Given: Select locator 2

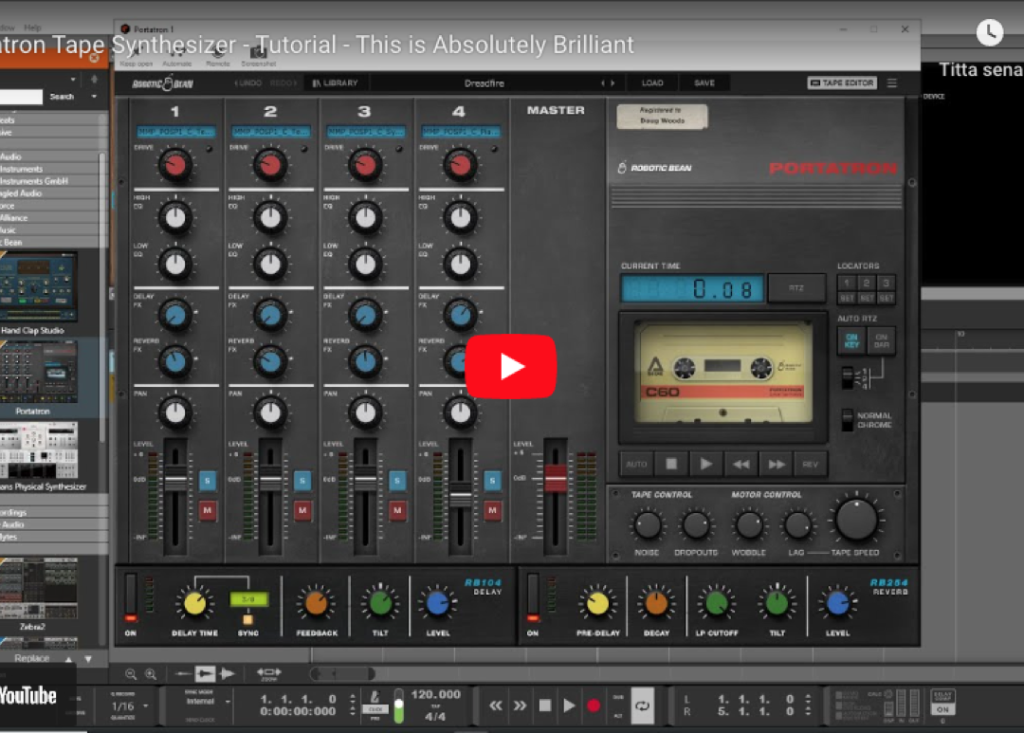Looking at the screenshot, I should click(x=866, y=283).
